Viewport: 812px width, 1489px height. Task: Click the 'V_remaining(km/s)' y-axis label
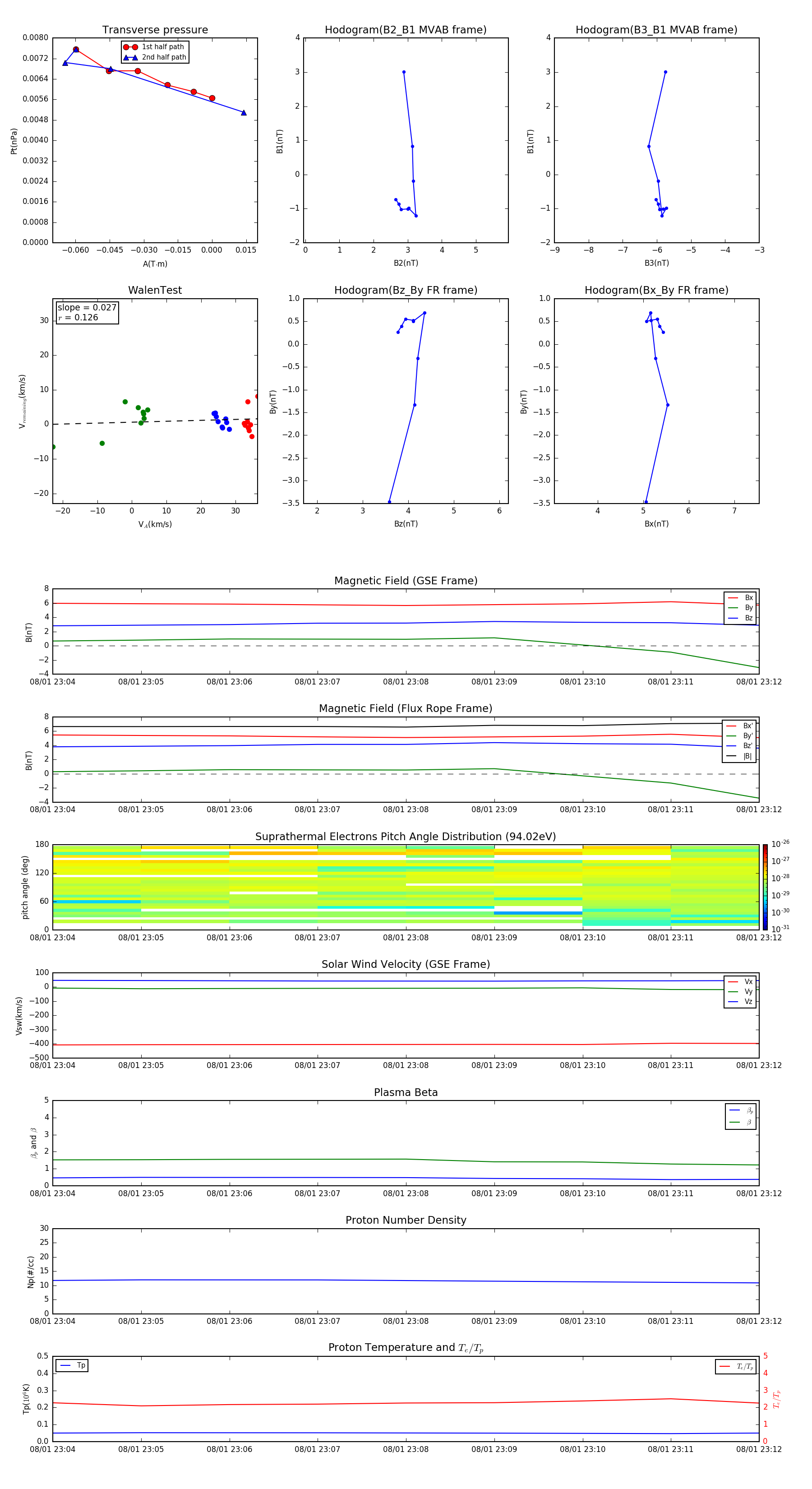pos(23,401)
